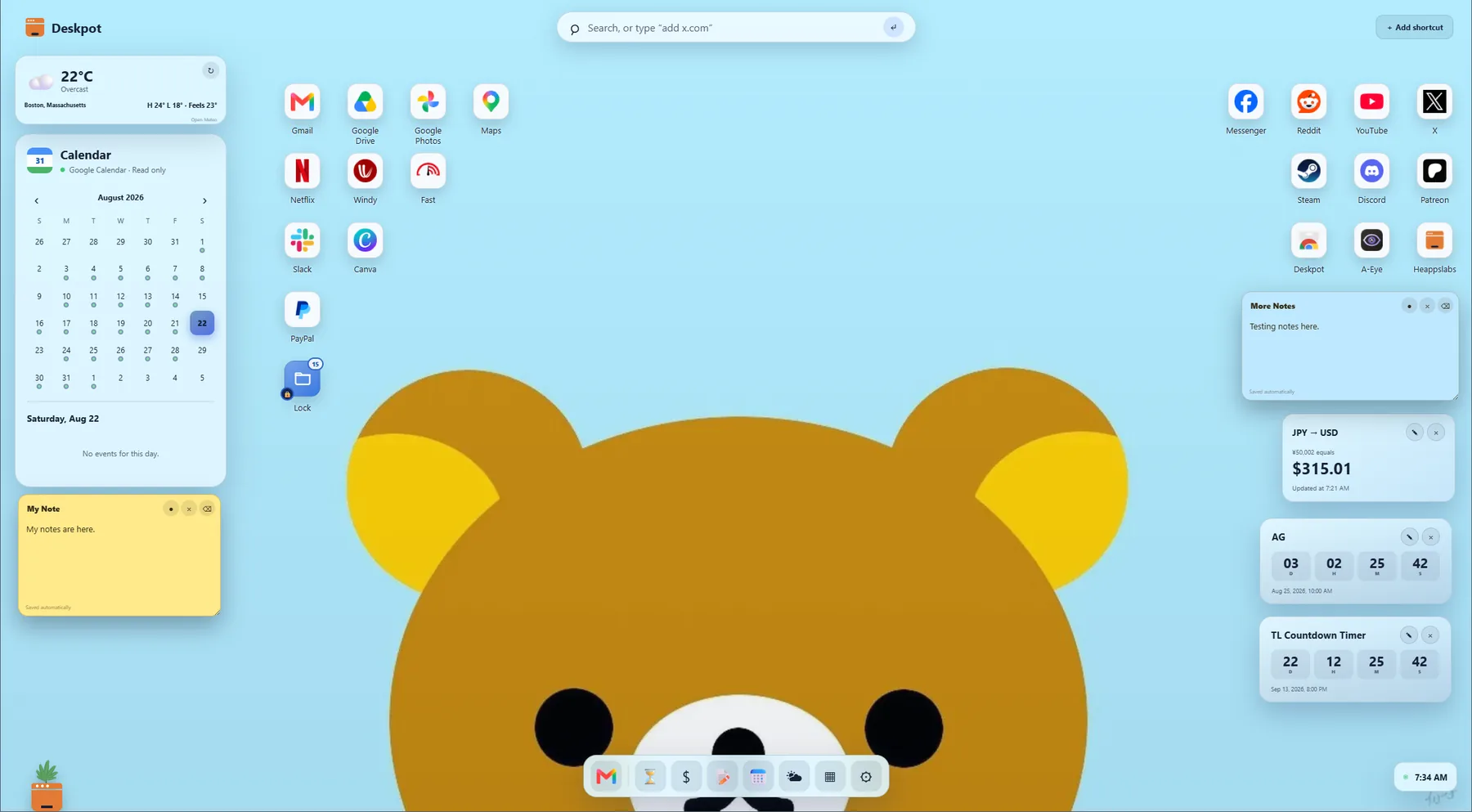Open the calendar tool in the dock

coord(758,777)
